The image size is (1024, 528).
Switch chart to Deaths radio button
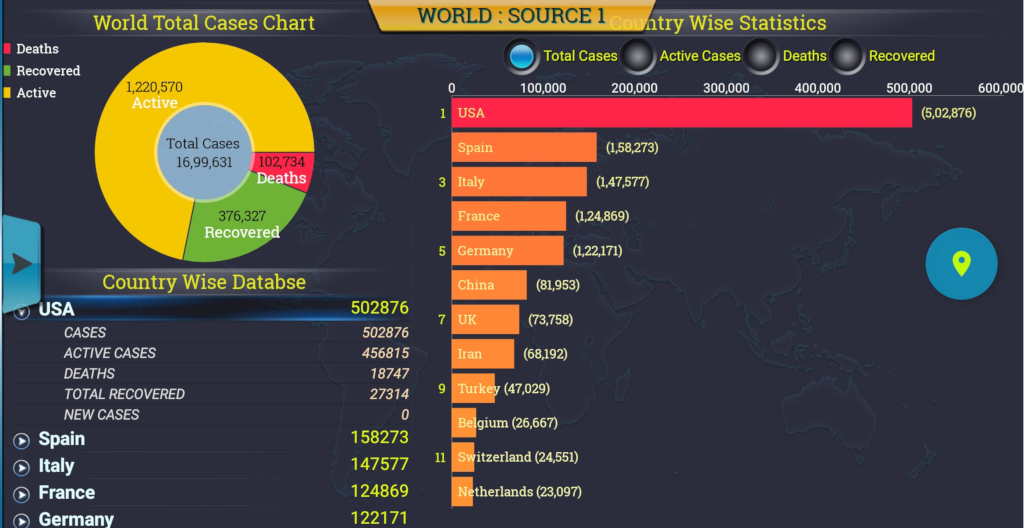[x=762, y=56]
